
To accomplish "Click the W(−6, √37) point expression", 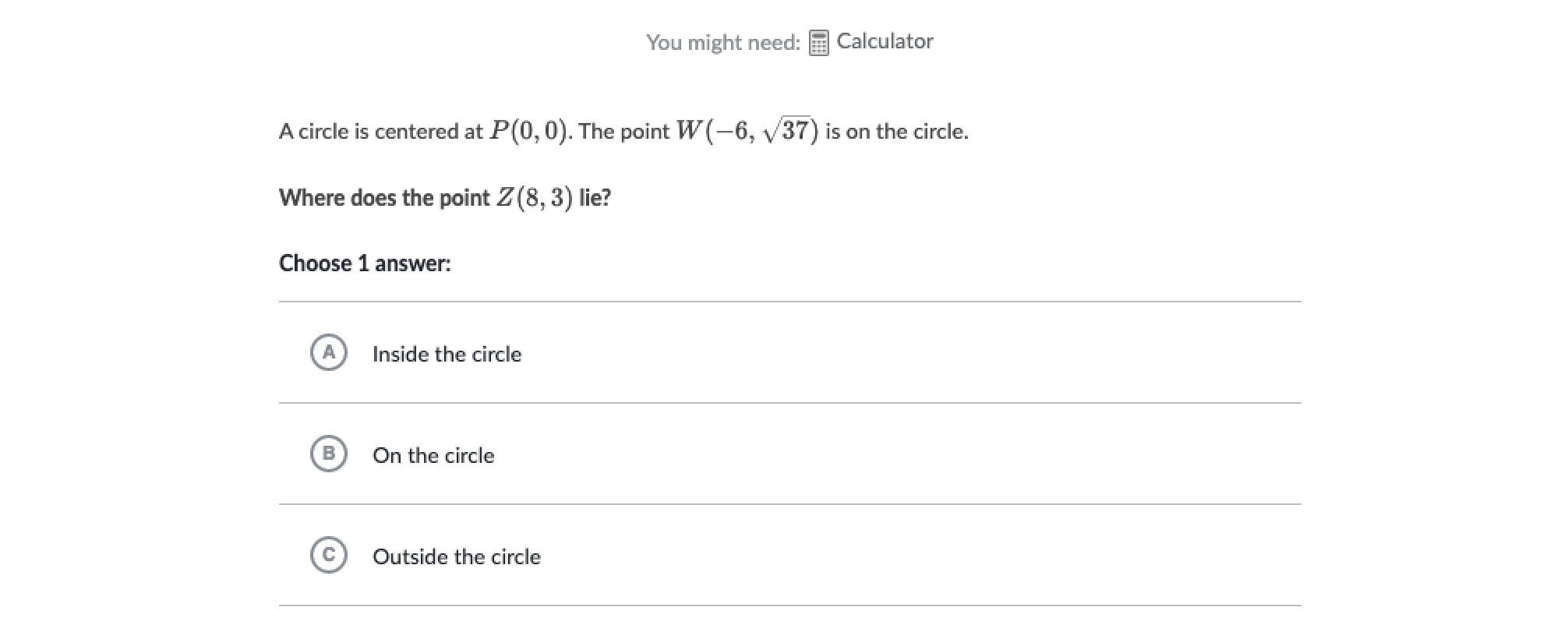I will click(x=747, y=131).
